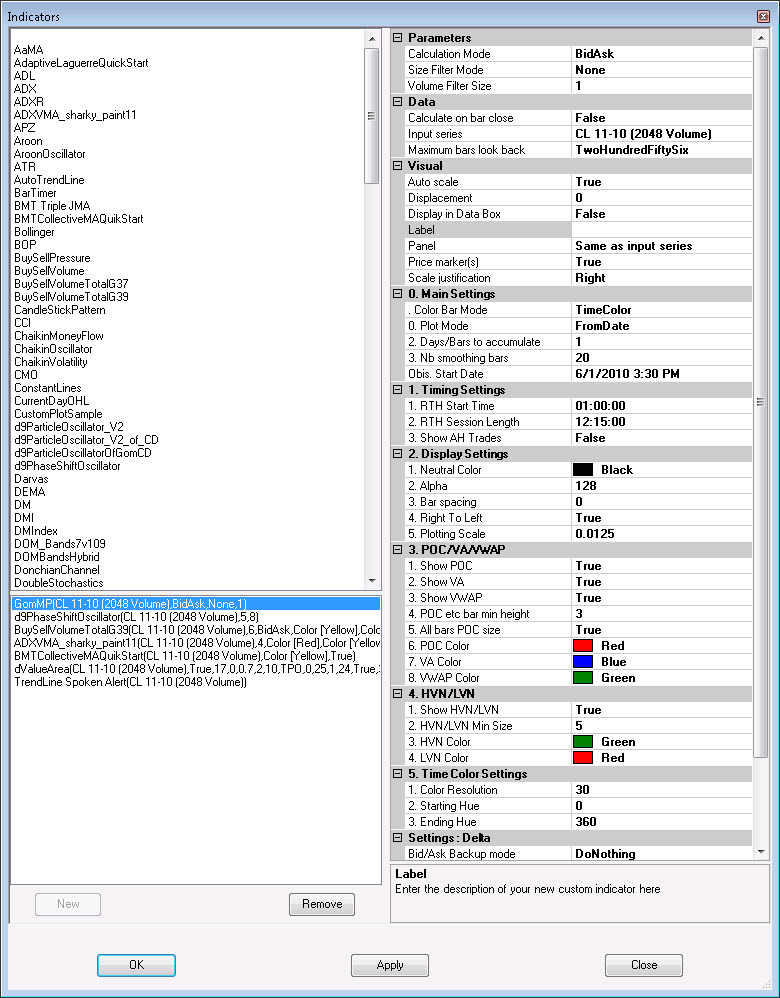Click Volume Filter Size value field
The height and width of the screenshot is (998, 780).
point(662,86)
